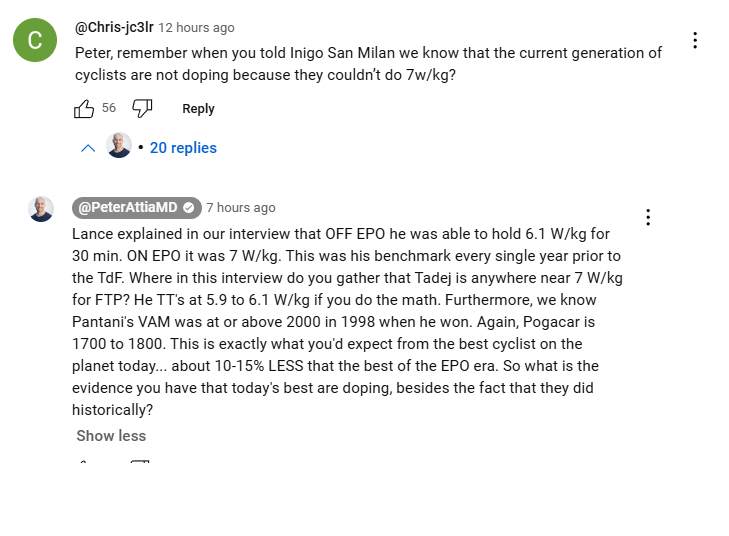This screenshot has width=729, height=536.
Task: Dislike the comment by @Chris-jc3lr
Action: coord(142,108)
